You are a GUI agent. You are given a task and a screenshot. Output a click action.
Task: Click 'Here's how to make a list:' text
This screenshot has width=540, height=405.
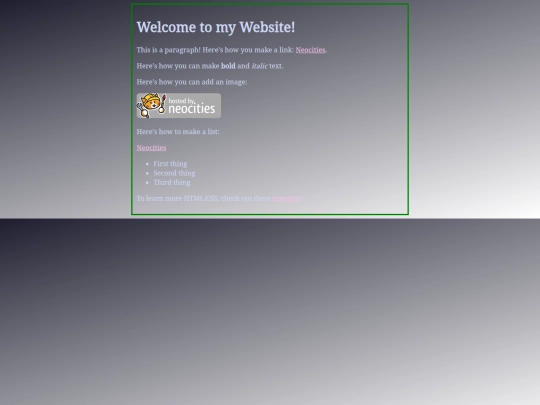click(x=178, y=132)
